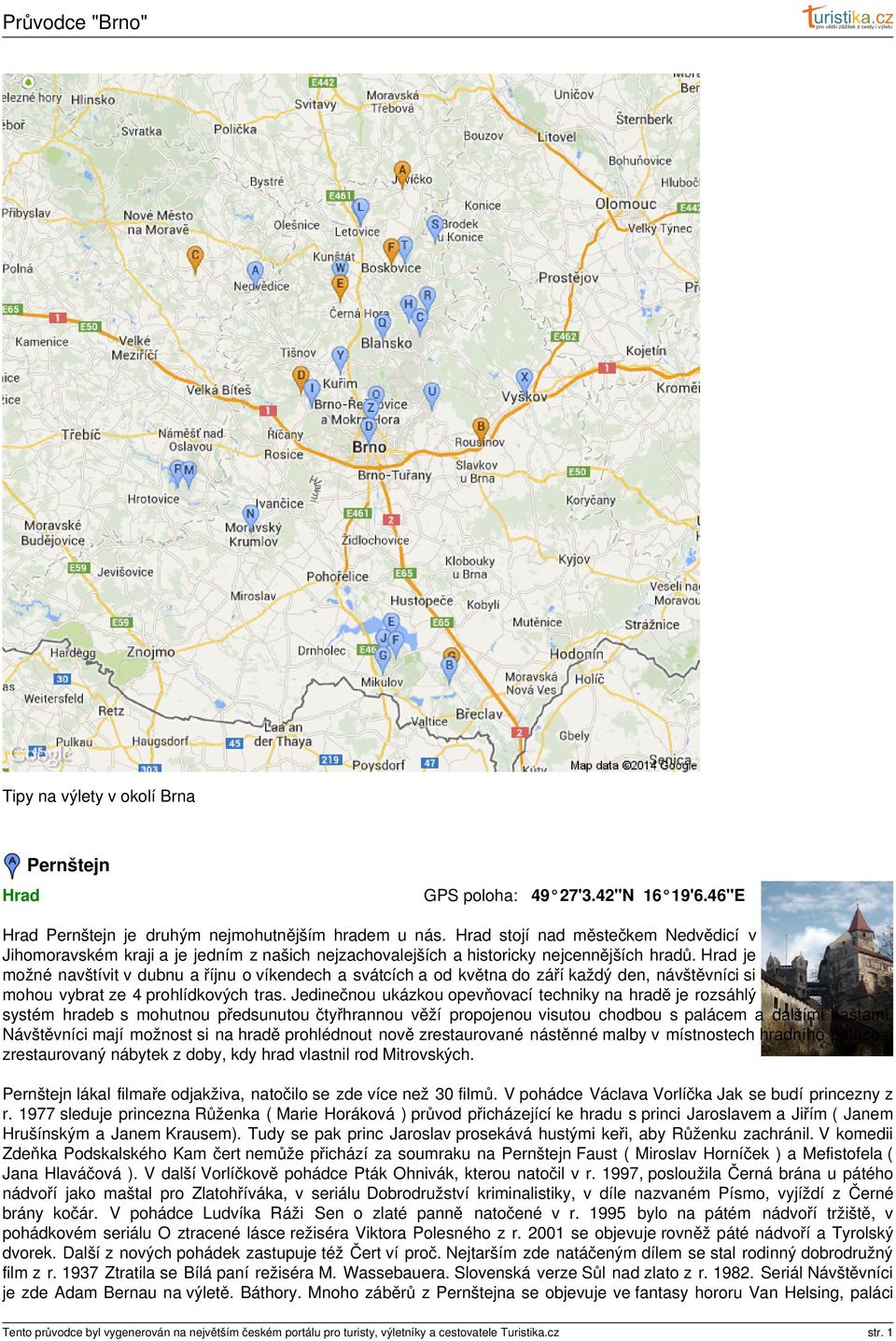Click the blue R marker north of Blansko
The height and width of the screenshot is (1341, 896).
point(427,299)
